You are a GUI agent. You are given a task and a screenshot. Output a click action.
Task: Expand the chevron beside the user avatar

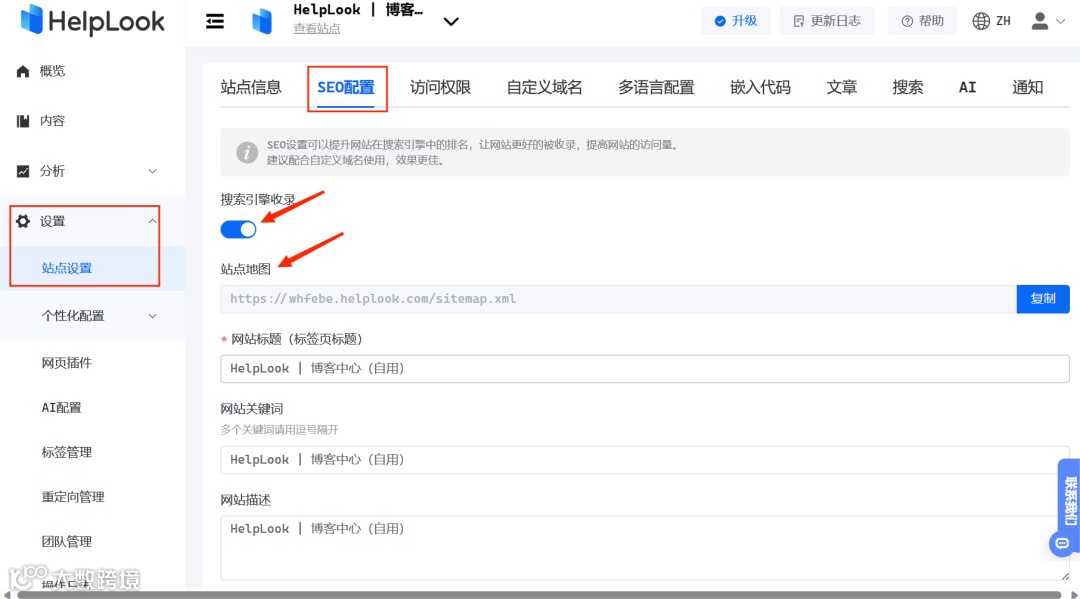[x=1061, y=22]
